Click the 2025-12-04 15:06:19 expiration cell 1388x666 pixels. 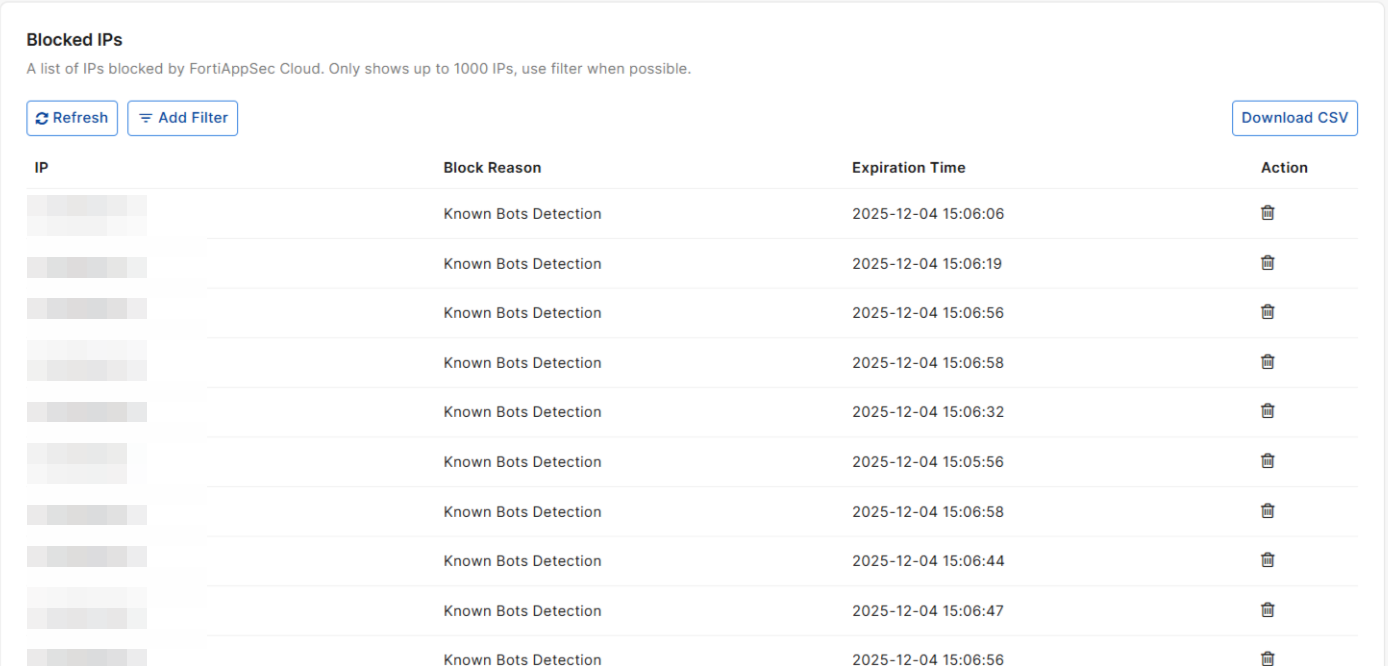click(927, 264)
